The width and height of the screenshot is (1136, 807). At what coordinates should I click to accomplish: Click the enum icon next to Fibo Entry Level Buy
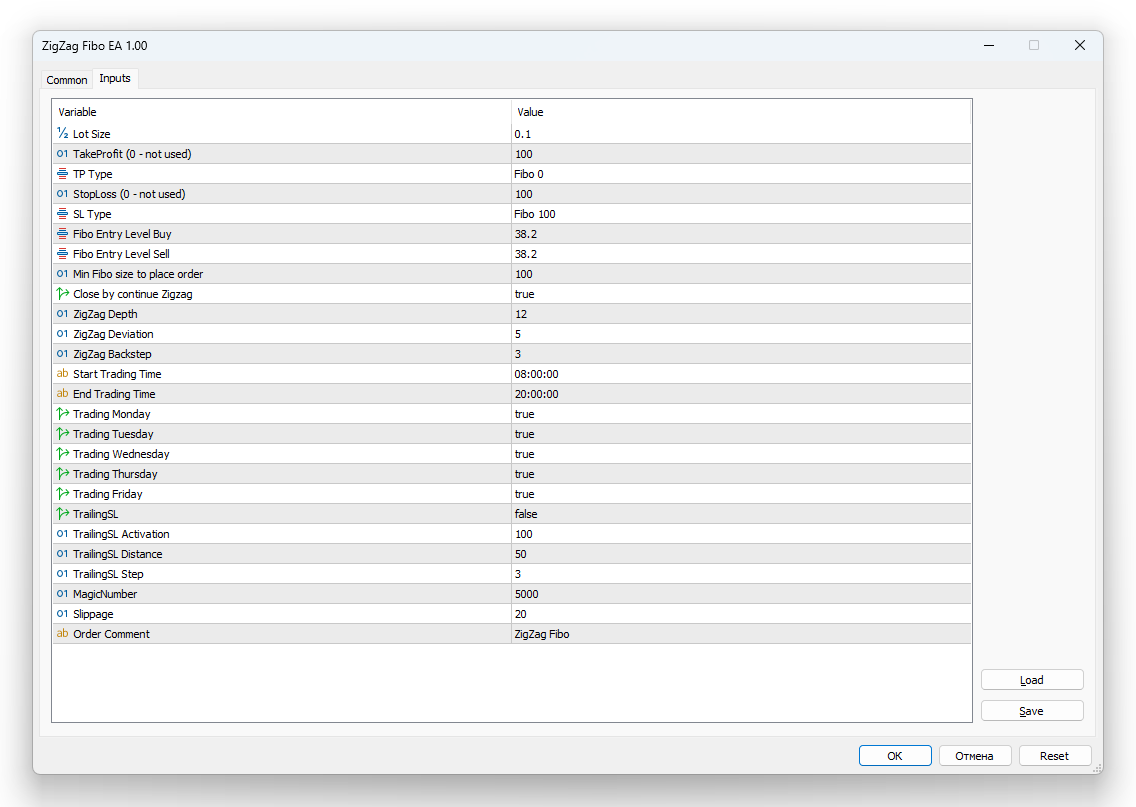62,233
